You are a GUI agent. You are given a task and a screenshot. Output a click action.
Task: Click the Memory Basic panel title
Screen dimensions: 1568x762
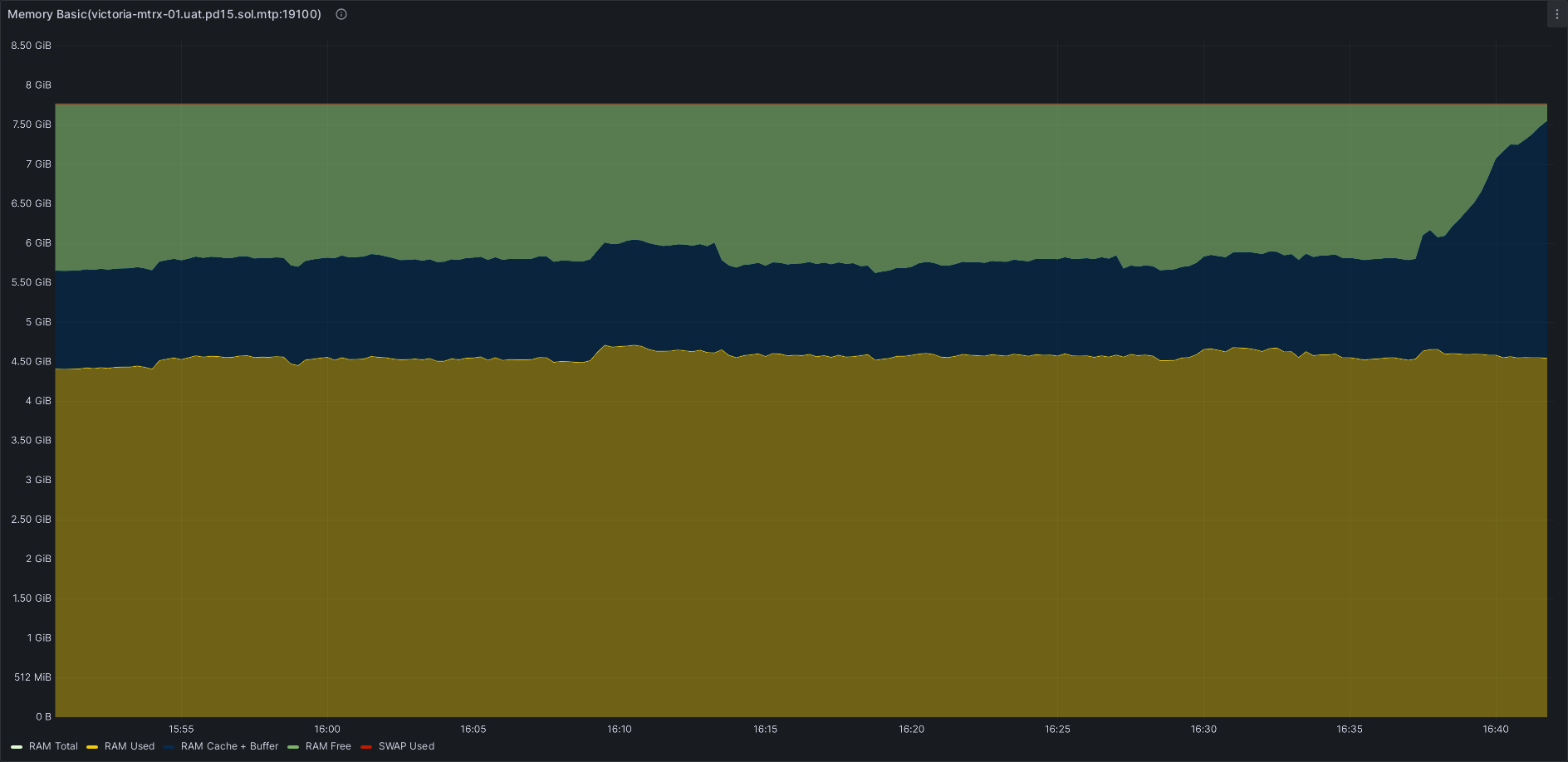click(x=164, y=14)
